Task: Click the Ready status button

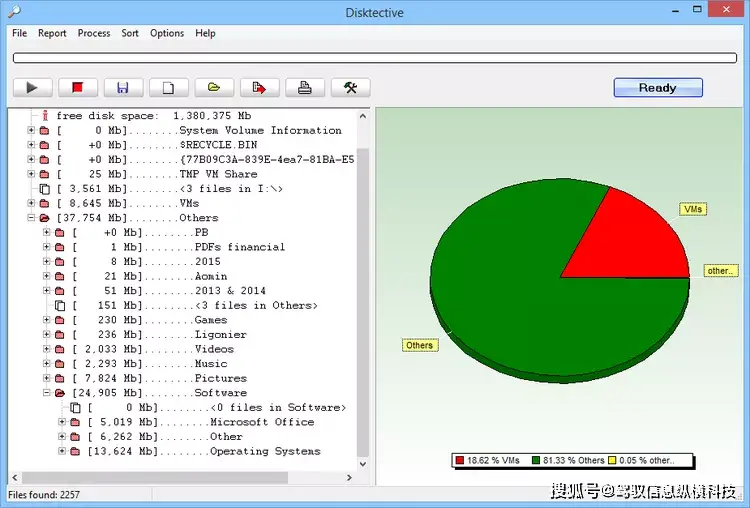Action: 657,88
